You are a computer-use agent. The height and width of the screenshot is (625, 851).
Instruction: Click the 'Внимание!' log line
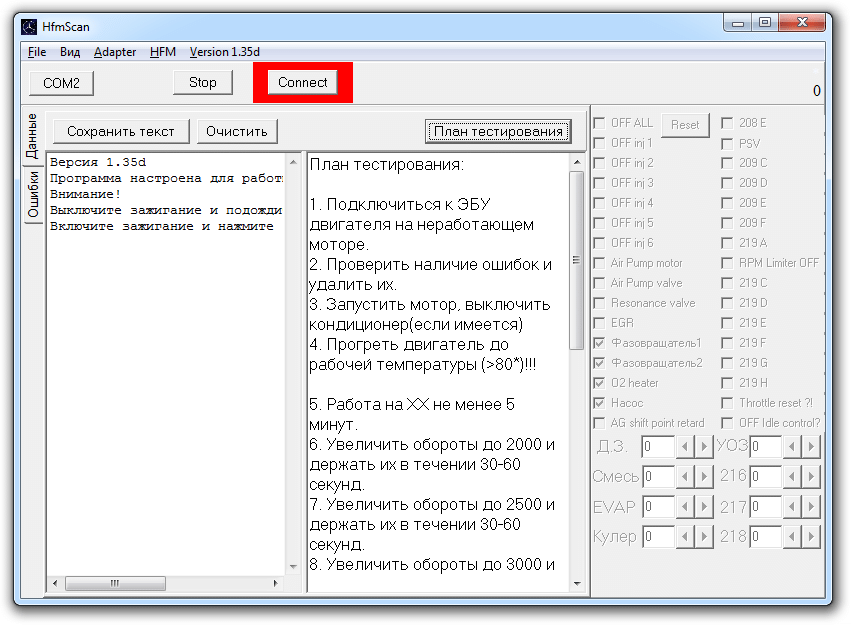[x=85, y=194]
